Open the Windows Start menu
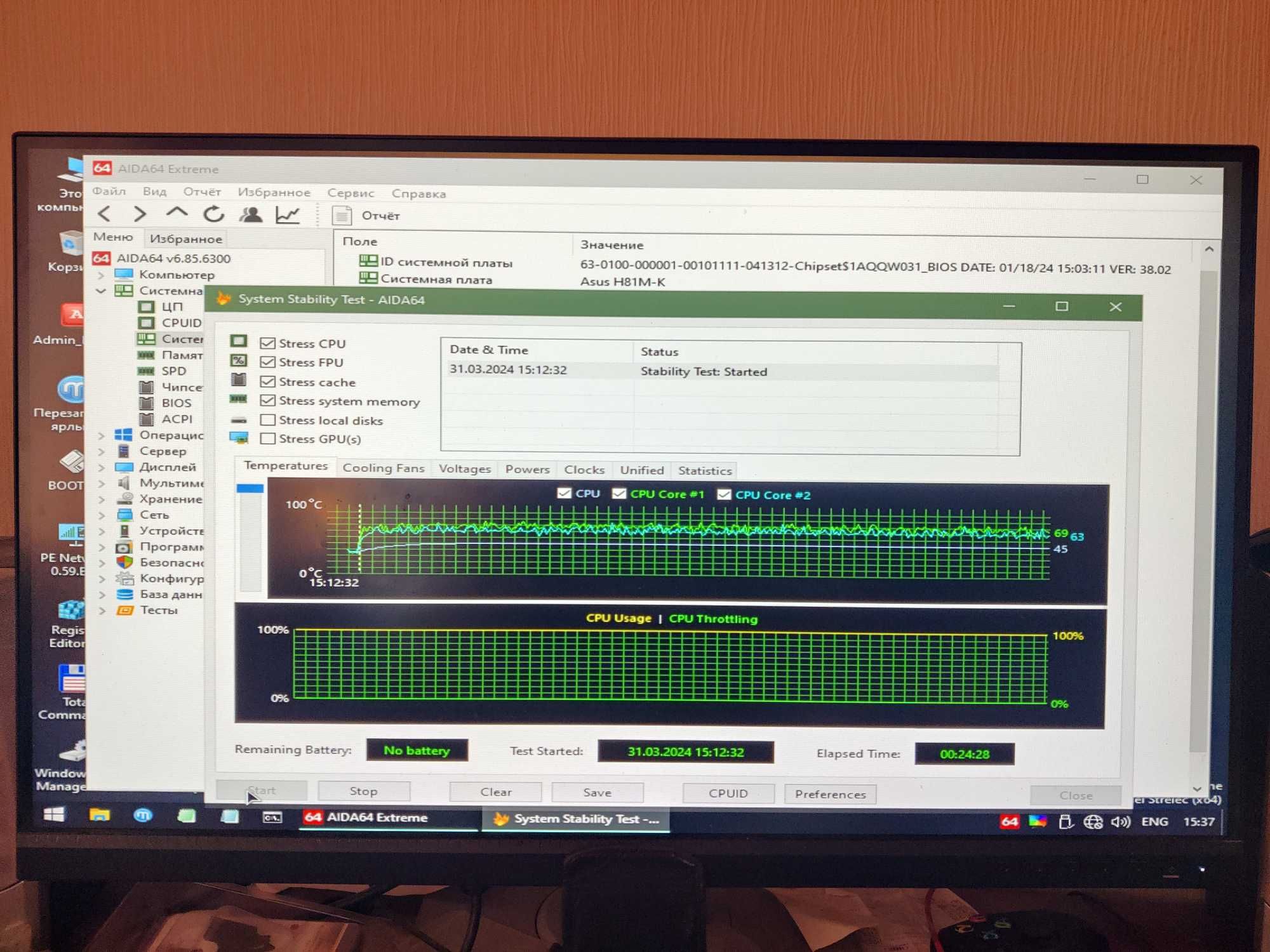The height and width of the screenshot is (952, 1270). pos(54,814)
